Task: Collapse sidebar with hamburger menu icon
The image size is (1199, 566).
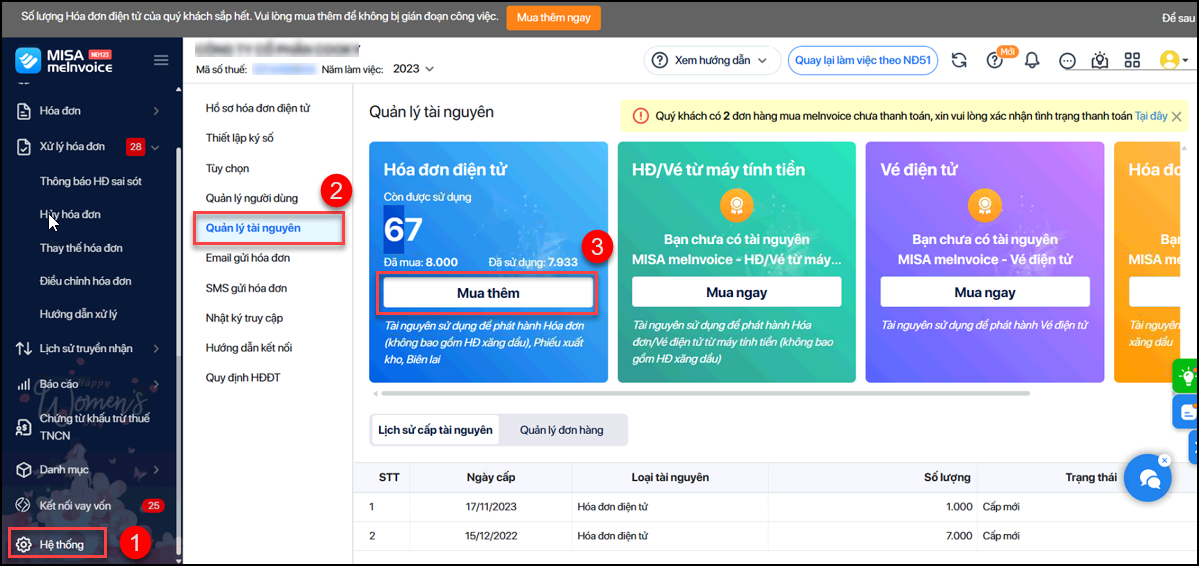Action: point(161,61)
